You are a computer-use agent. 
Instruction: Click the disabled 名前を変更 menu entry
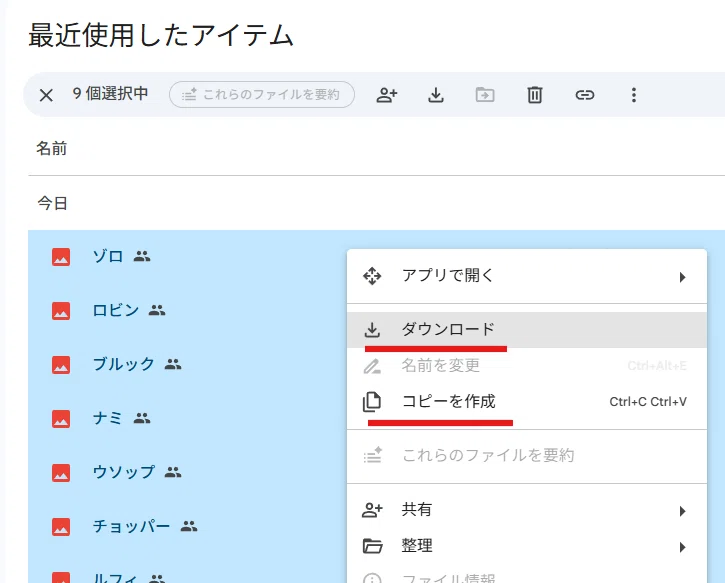[x=527, y=366]
